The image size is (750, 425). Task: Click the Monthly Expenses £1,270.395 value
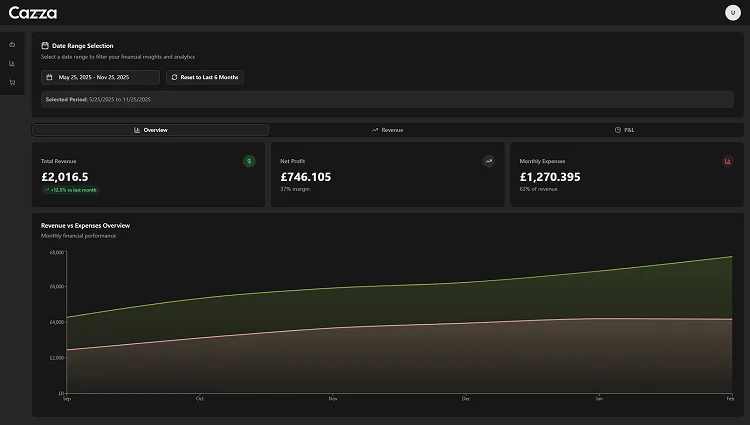[550, 177]
